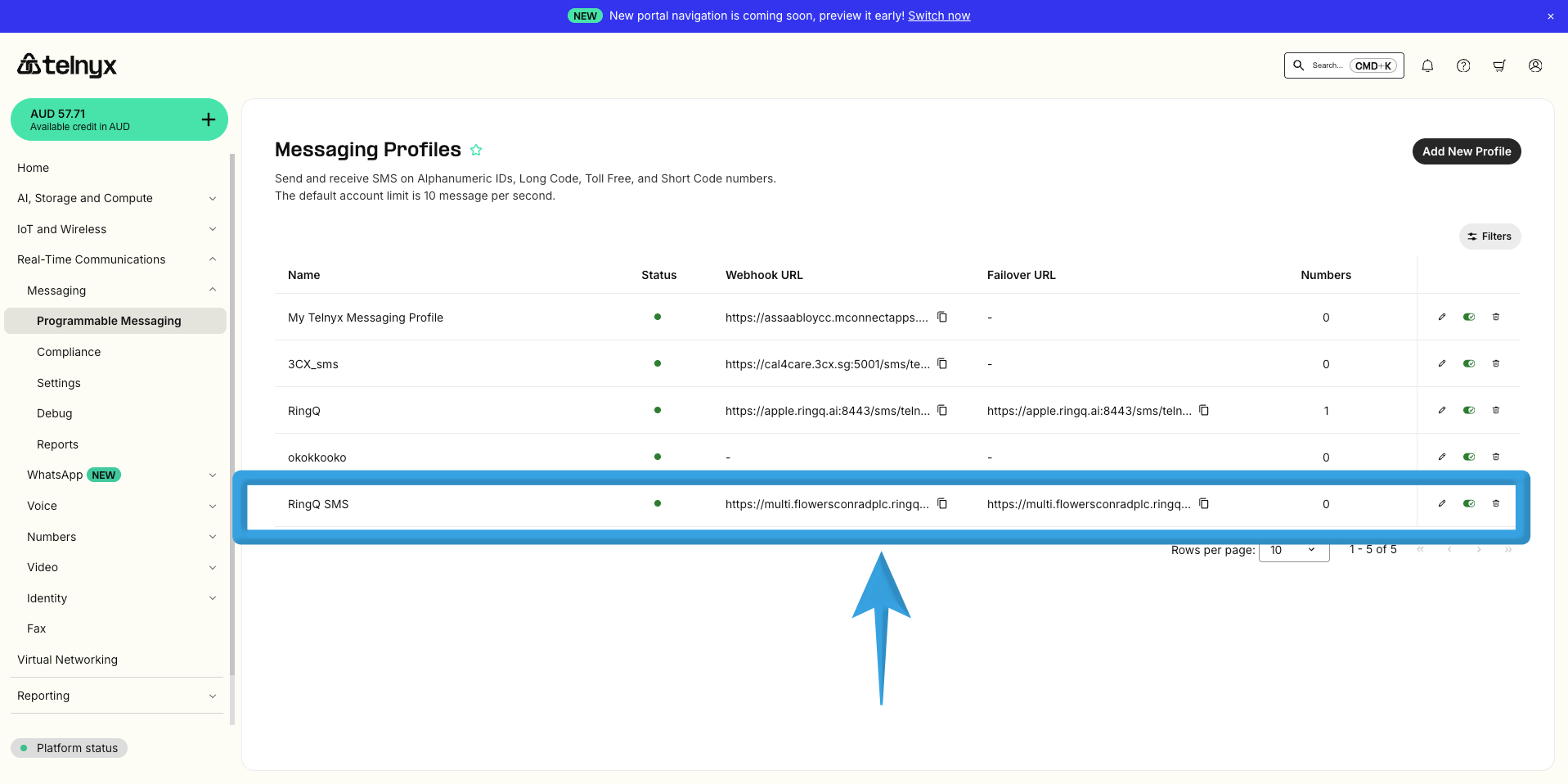Open the Rows per page dropdown
Viewport: 1568px width, 784px height.
point(1293,550)
